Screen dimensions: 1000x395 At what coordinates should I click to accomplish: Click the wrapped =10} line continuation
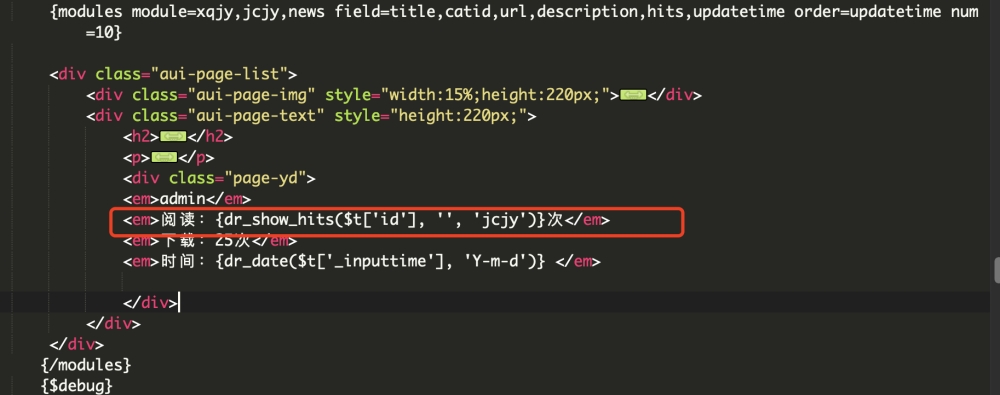pos(104,33)
